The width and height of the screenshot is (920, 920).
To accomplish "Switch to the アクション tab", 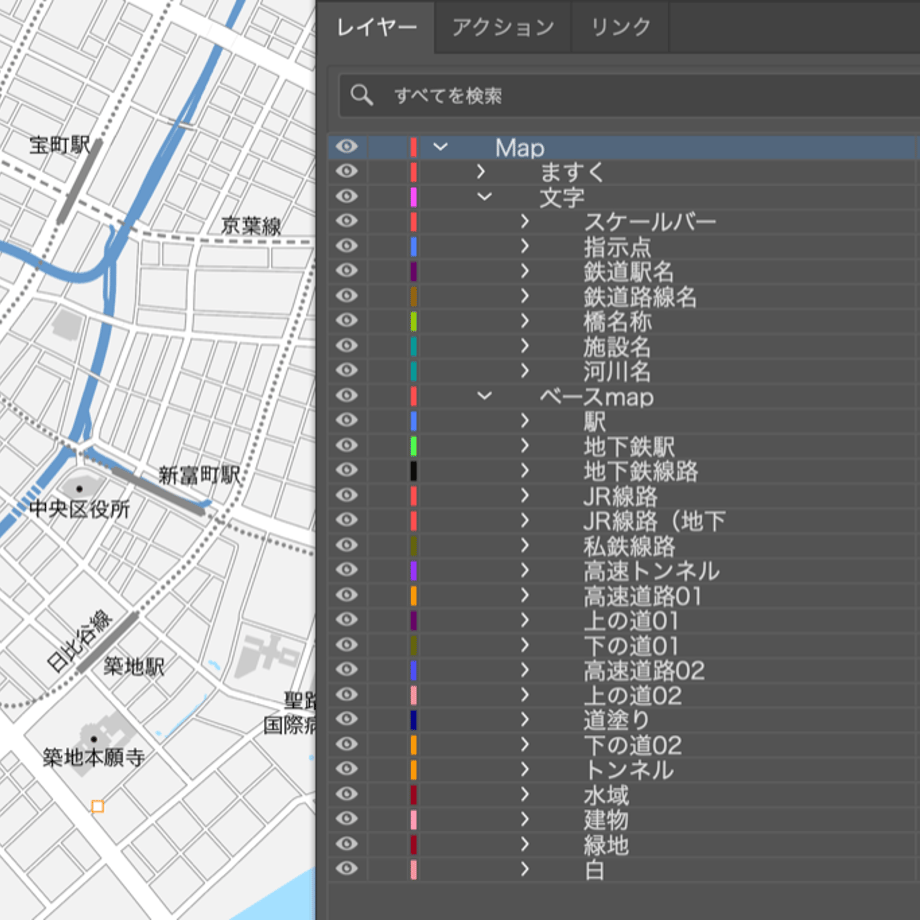I will tap(503, 27).
